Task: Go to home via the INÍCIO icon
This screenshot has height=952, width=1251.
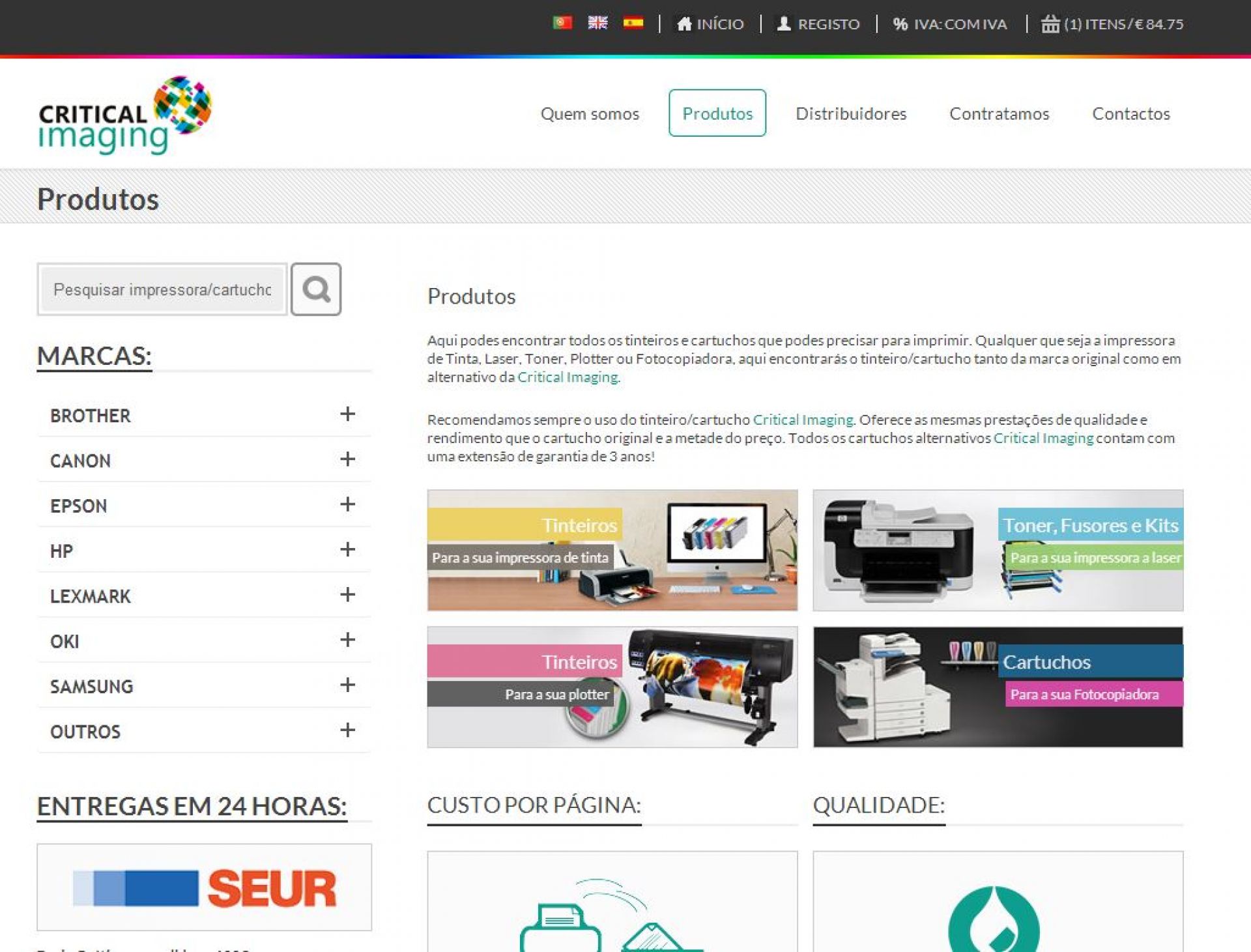Action: coord(710,24)
